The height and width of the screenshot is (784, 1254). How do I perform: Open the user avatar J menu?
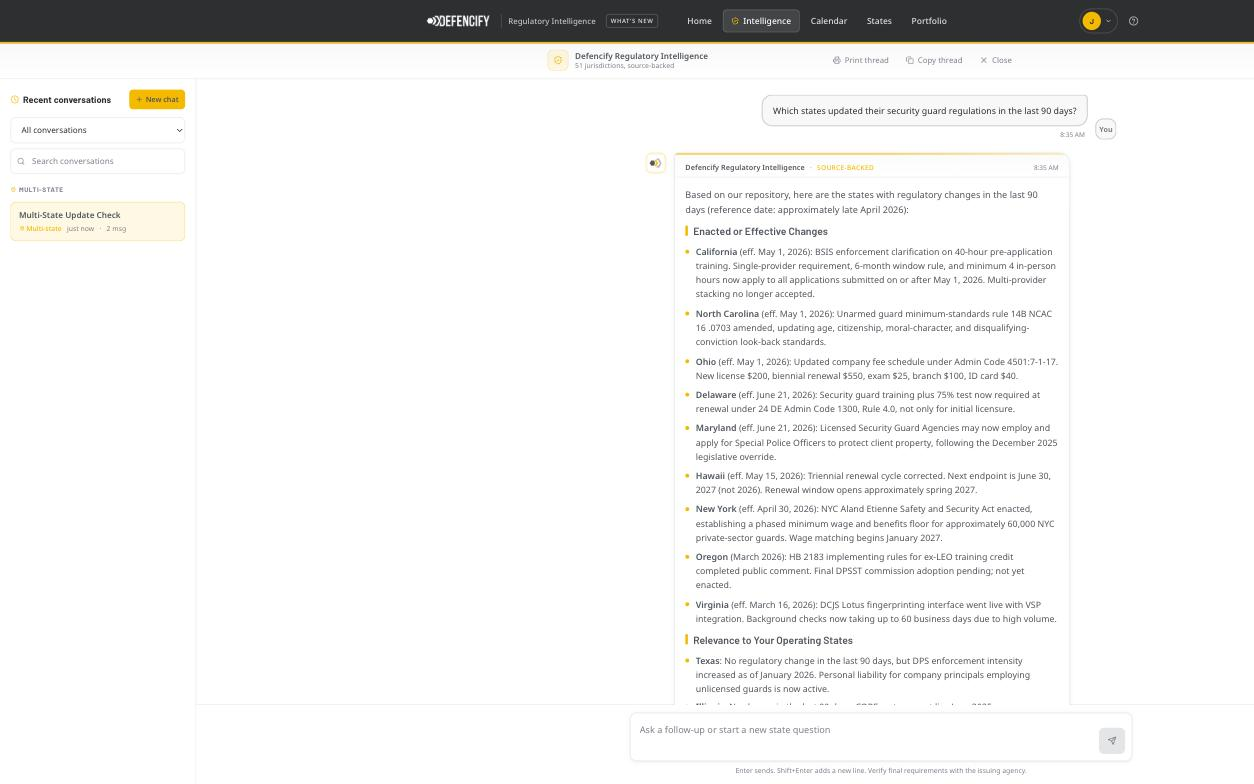click(x=1098, y=20)
